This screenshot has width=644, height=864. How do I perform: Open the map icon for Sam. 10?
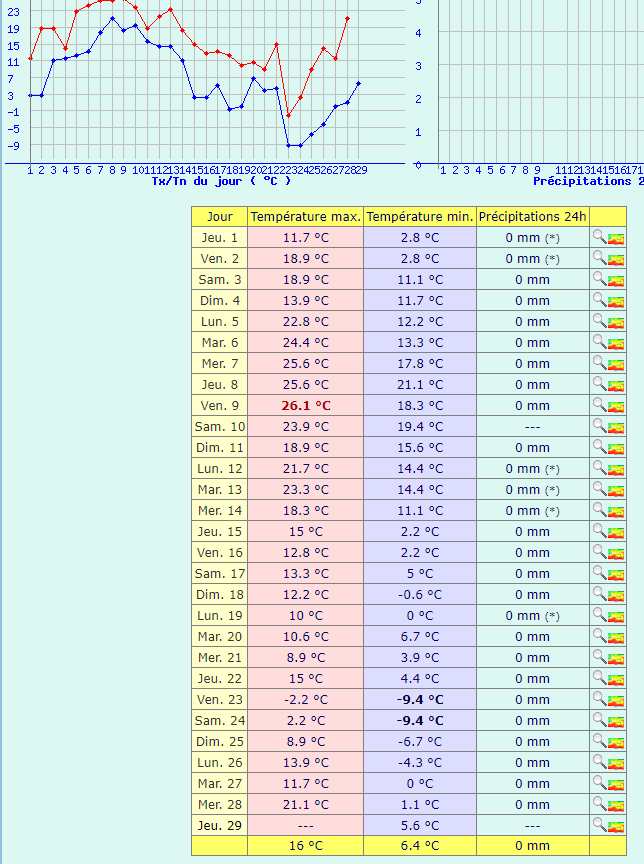616,427
